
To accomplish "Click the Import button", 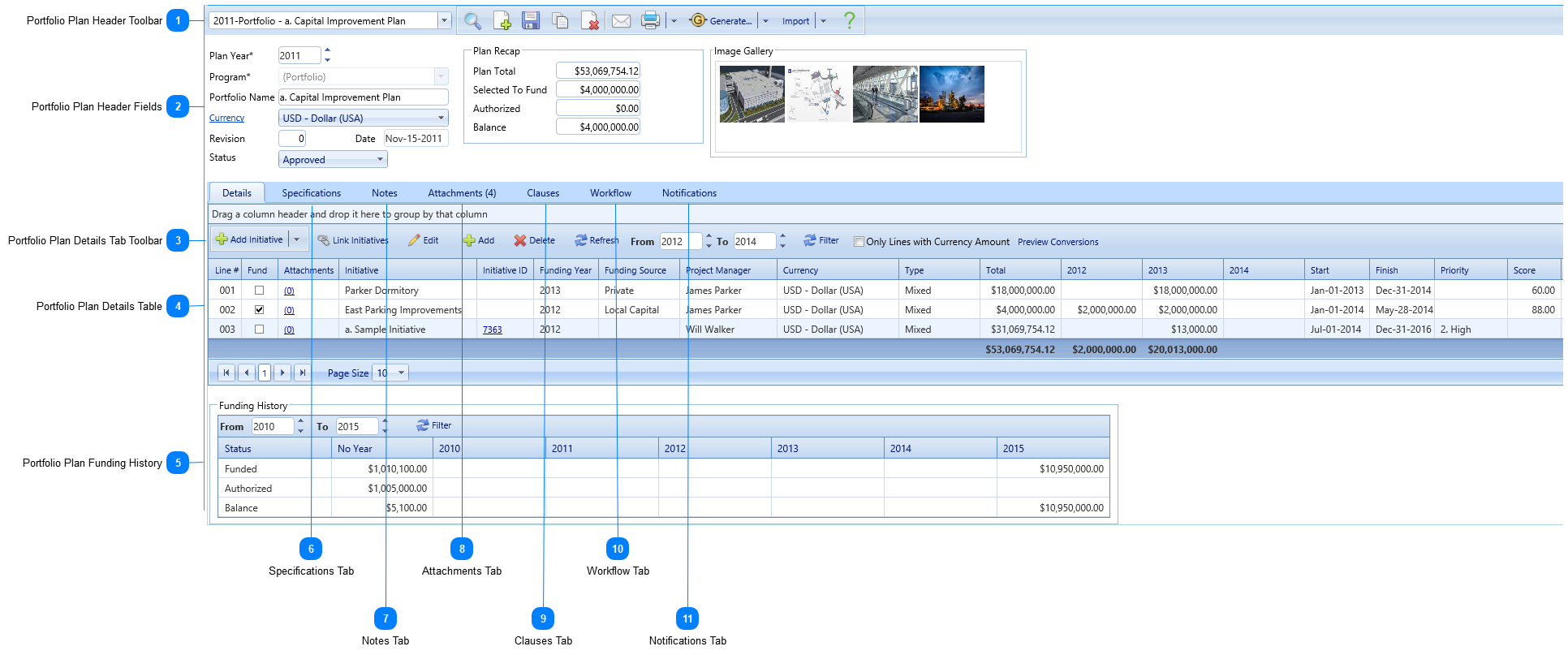I will pyautogui.click(x=795, y=21).
